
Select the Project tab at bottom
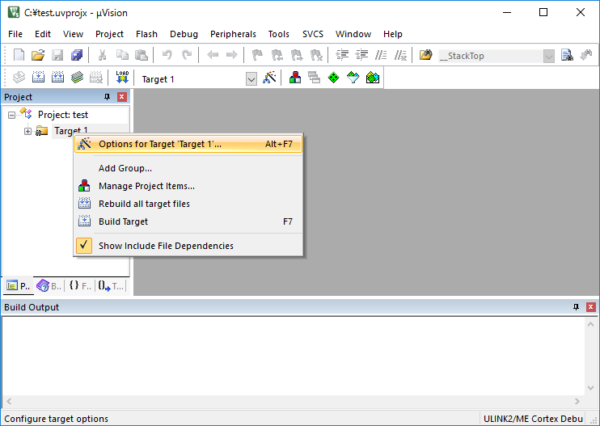(x=18, y=286)
